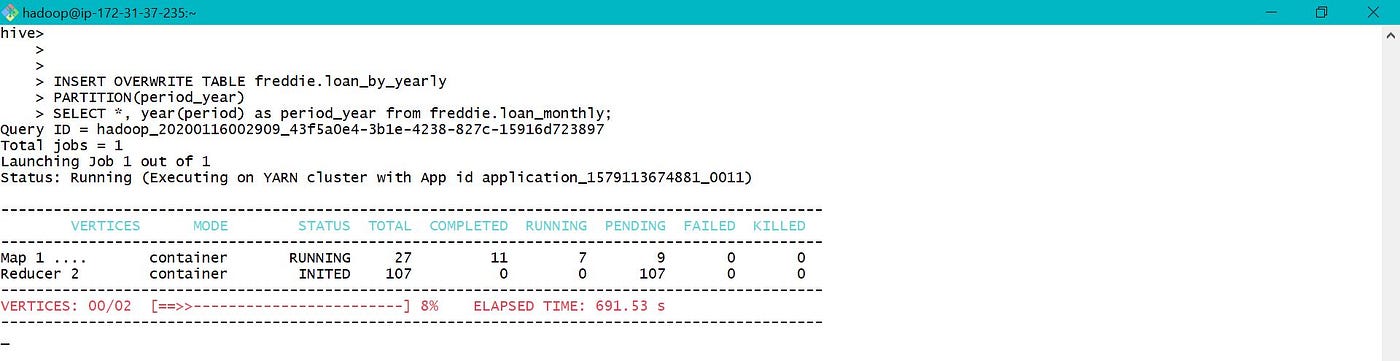Click the COMPLETED column header

point(468,226)
